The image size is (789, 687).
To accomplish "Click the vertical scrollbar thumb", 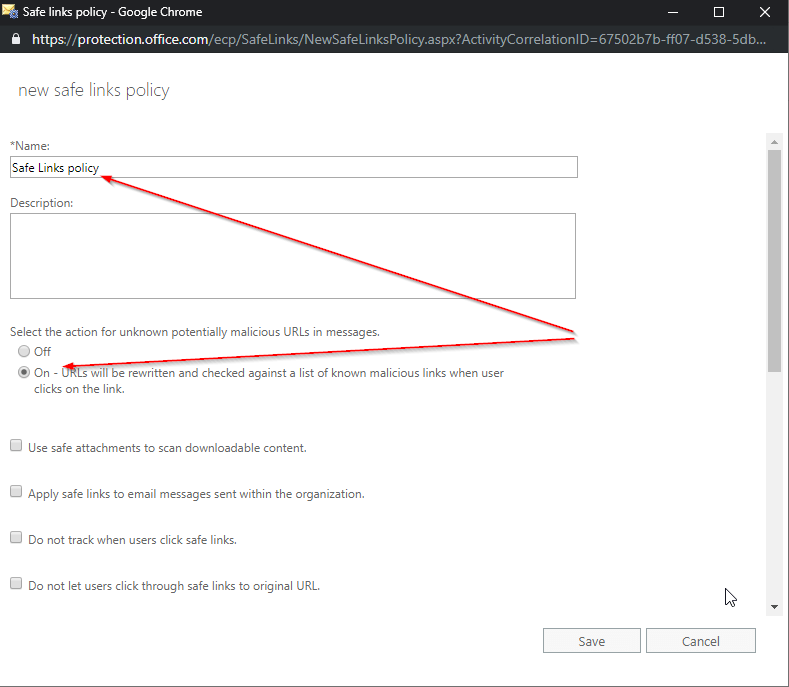I will tap(773, 260).
